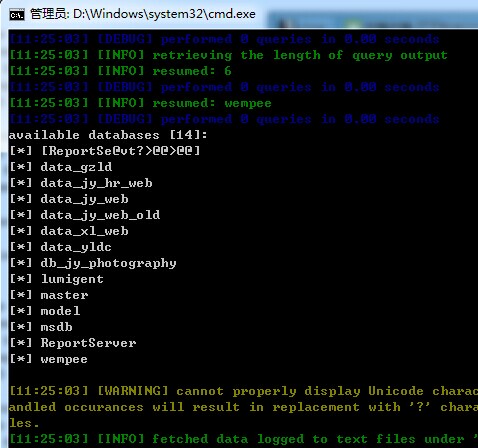The image size is (478, 448).
Task: Click the INFO line 'resumed: wempee'
Action: pos(140,103)
